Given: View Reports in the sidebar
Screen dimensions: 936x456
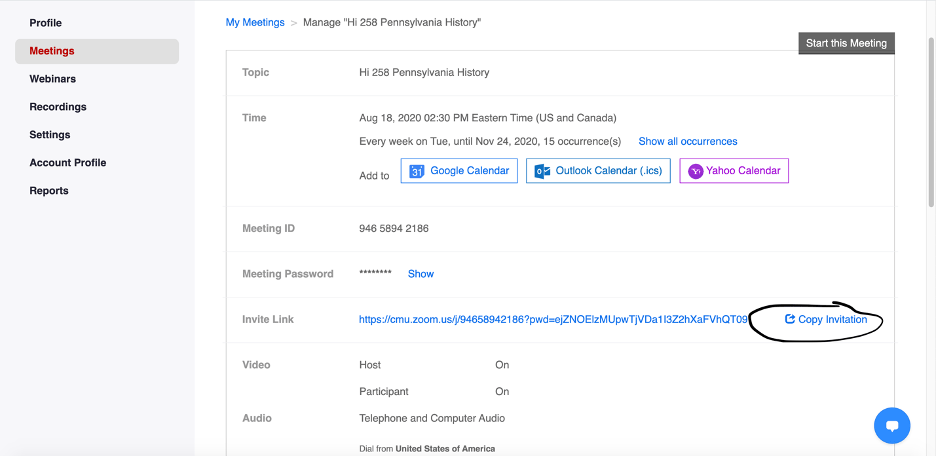Looking at the screenshot, I should (x=49, y=191).
